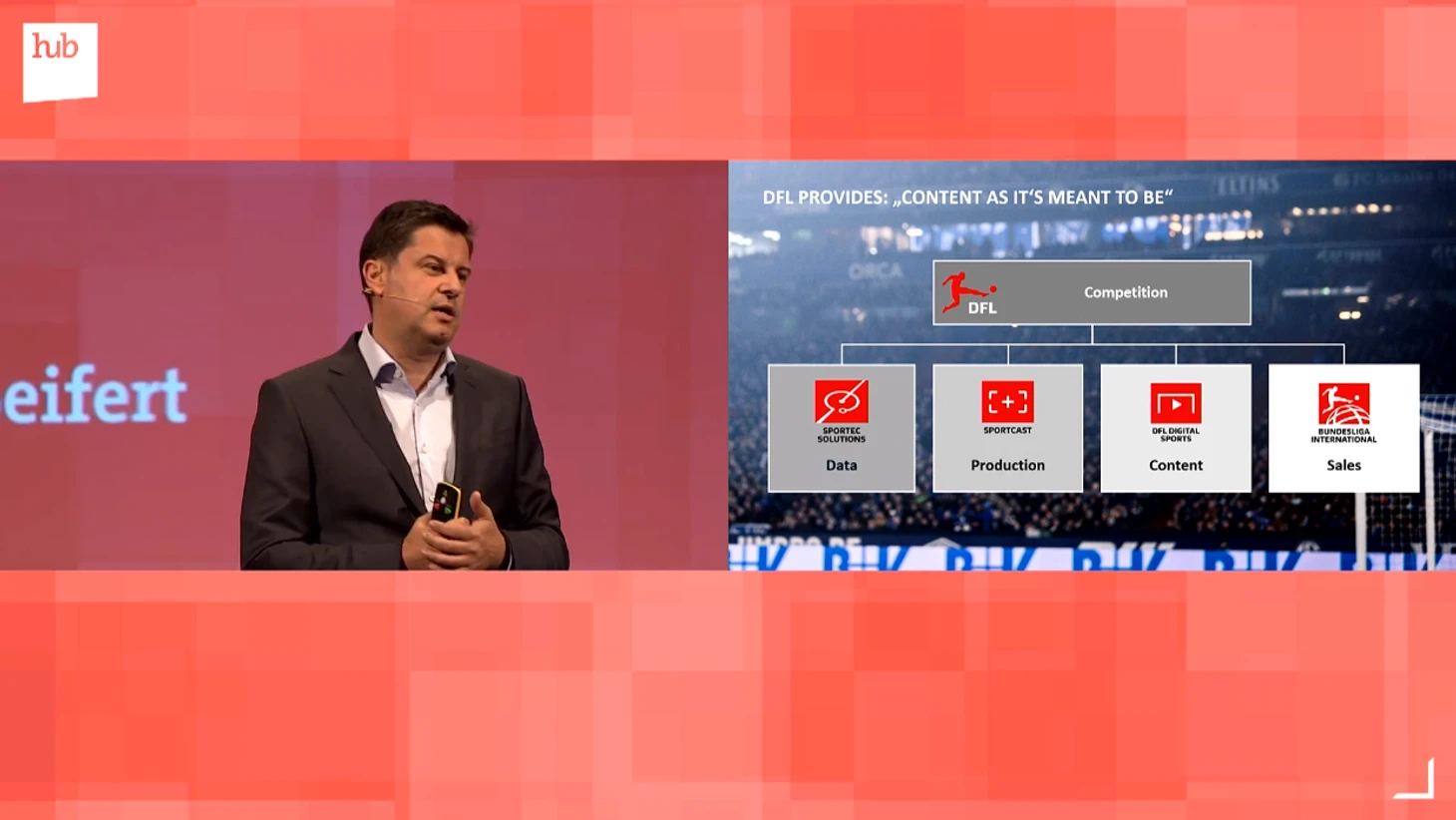Click the hub logo in the corner

60,61
